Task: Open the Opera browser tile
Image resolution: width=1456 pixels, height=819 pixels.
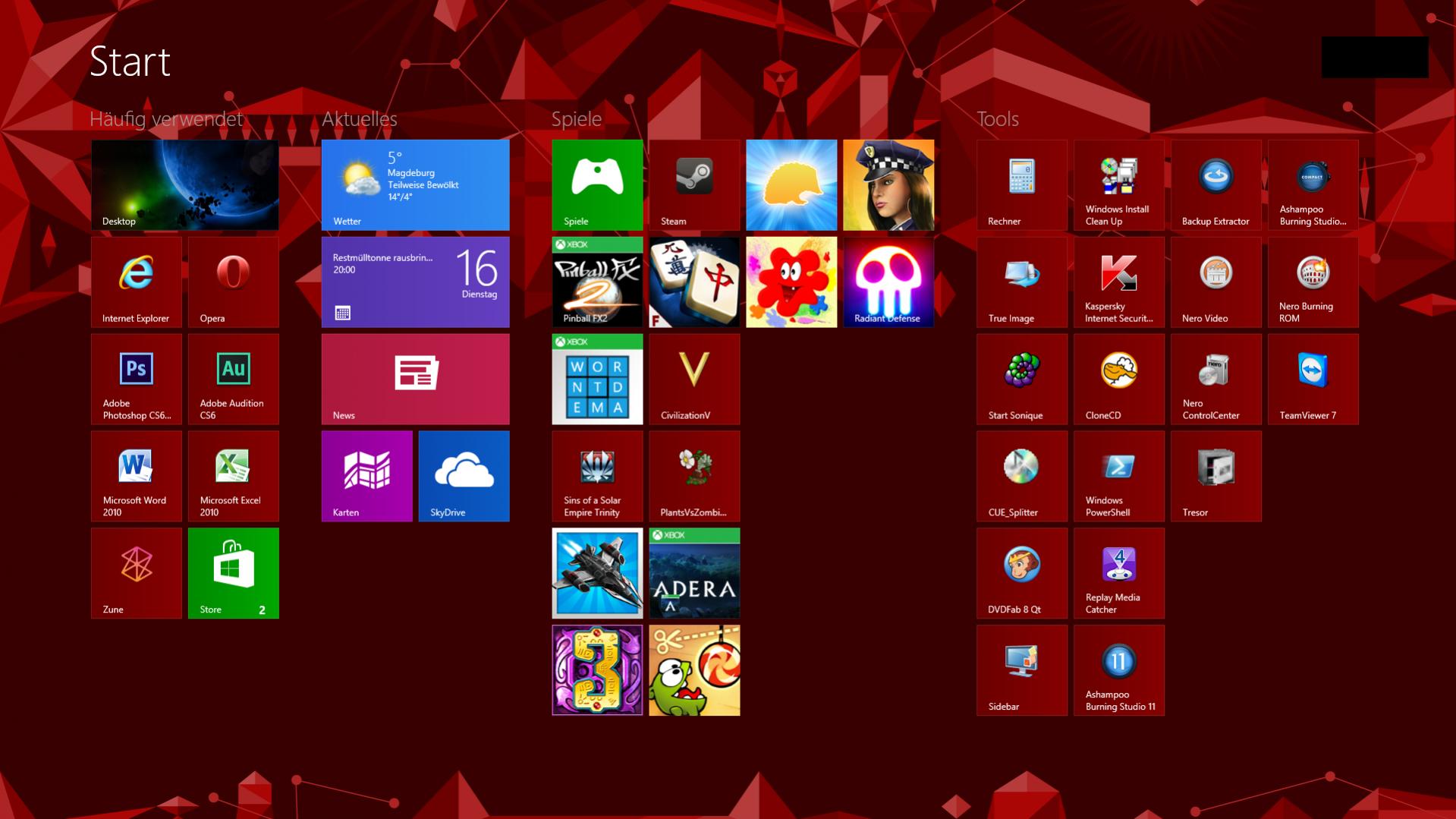Action: coord(234,282)
